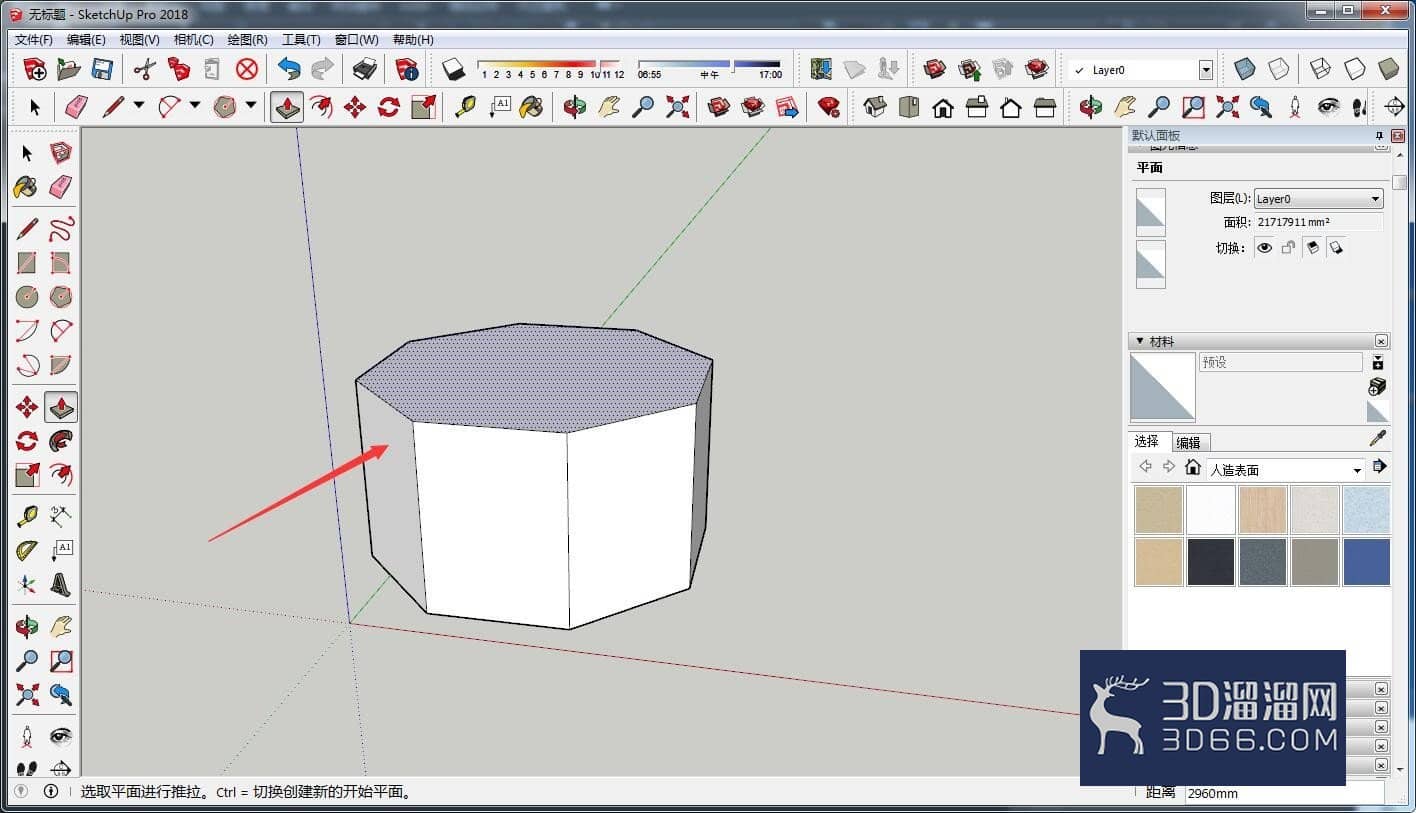Click the home icon in materials browser
This screenshot has height=813, width=1416.
pyautogui.click(x=1192, y=467)
